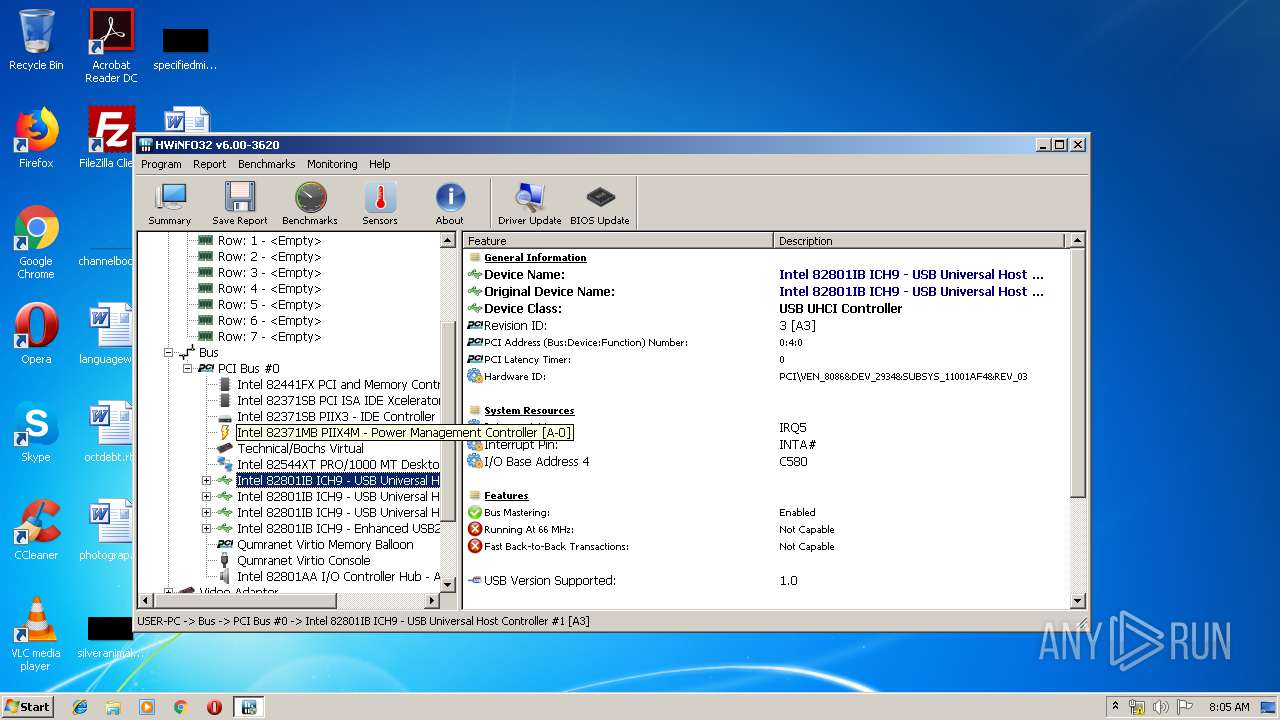Select Technical/Bochs Virtual device

click(300, 449)
